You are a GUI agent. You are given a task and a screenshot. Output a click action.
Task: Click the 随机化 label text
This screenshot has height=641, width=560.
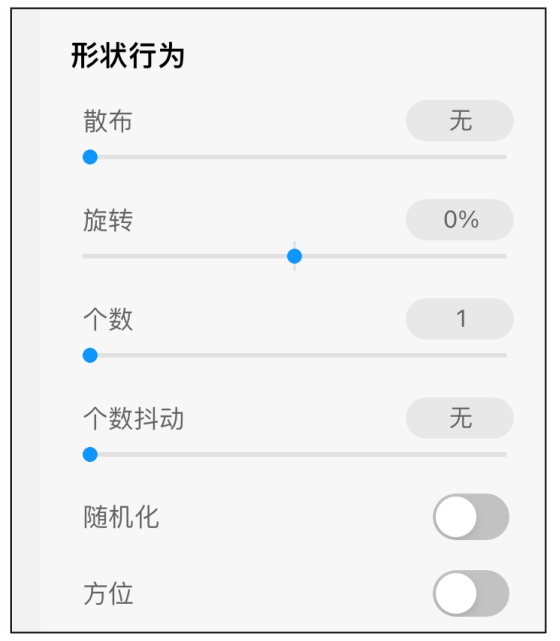coord(121,517)
